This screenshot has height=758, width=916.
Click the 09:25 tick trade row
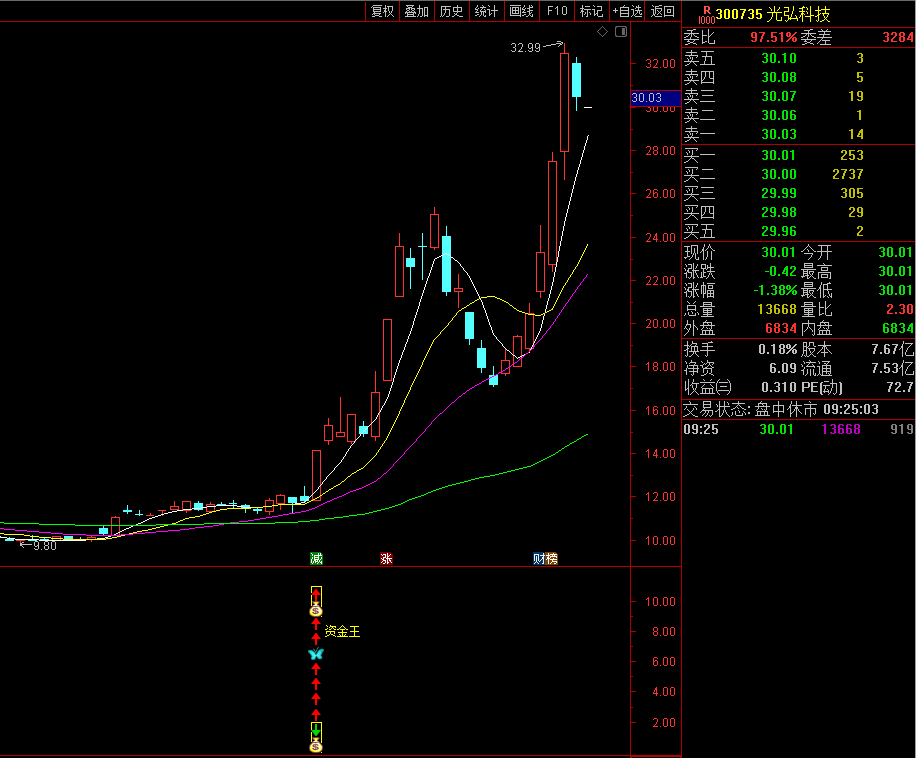pos(799,430)
